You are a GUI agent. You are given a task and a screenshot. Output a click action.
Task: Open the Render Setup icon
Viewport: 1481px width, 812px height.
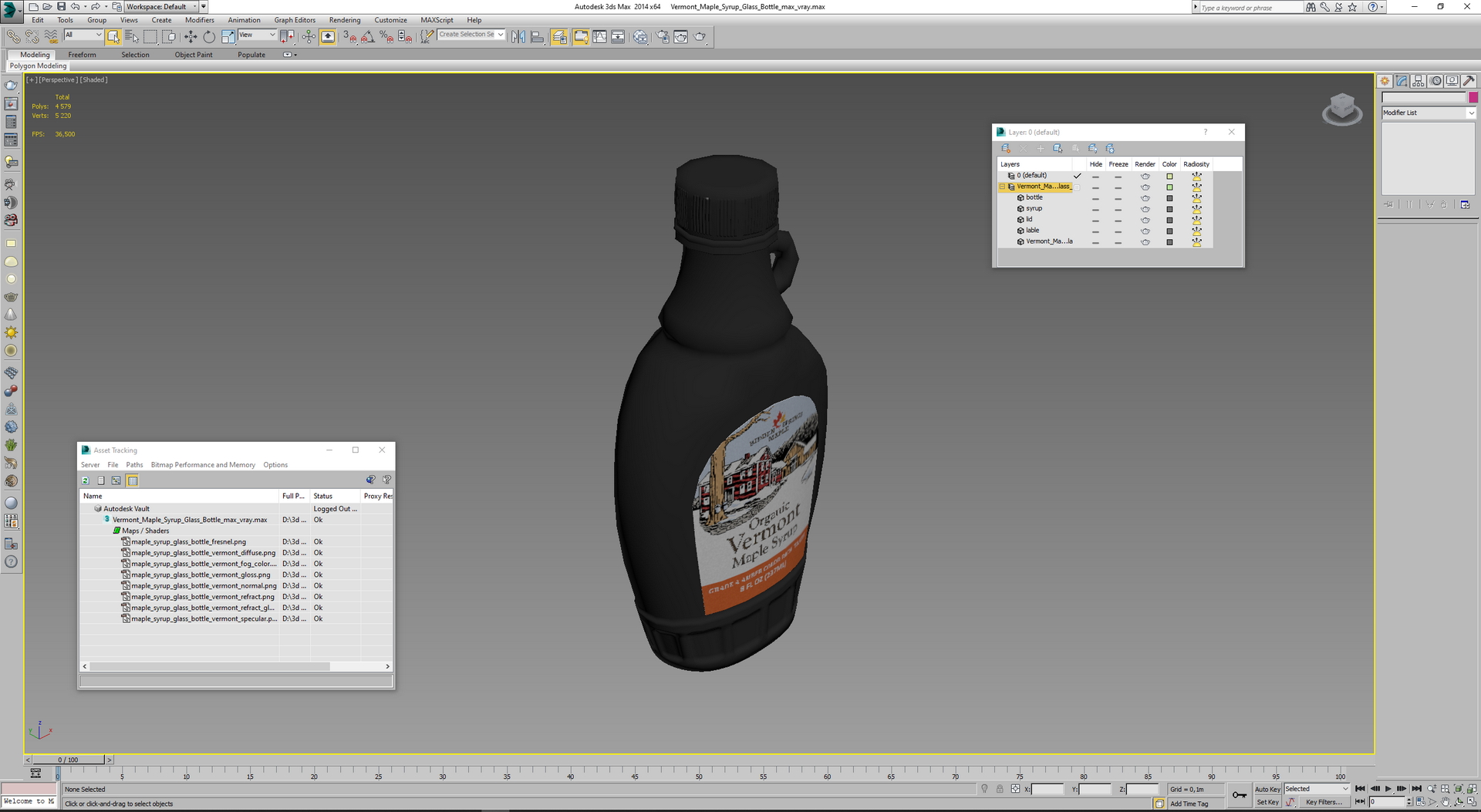(663, 36)
